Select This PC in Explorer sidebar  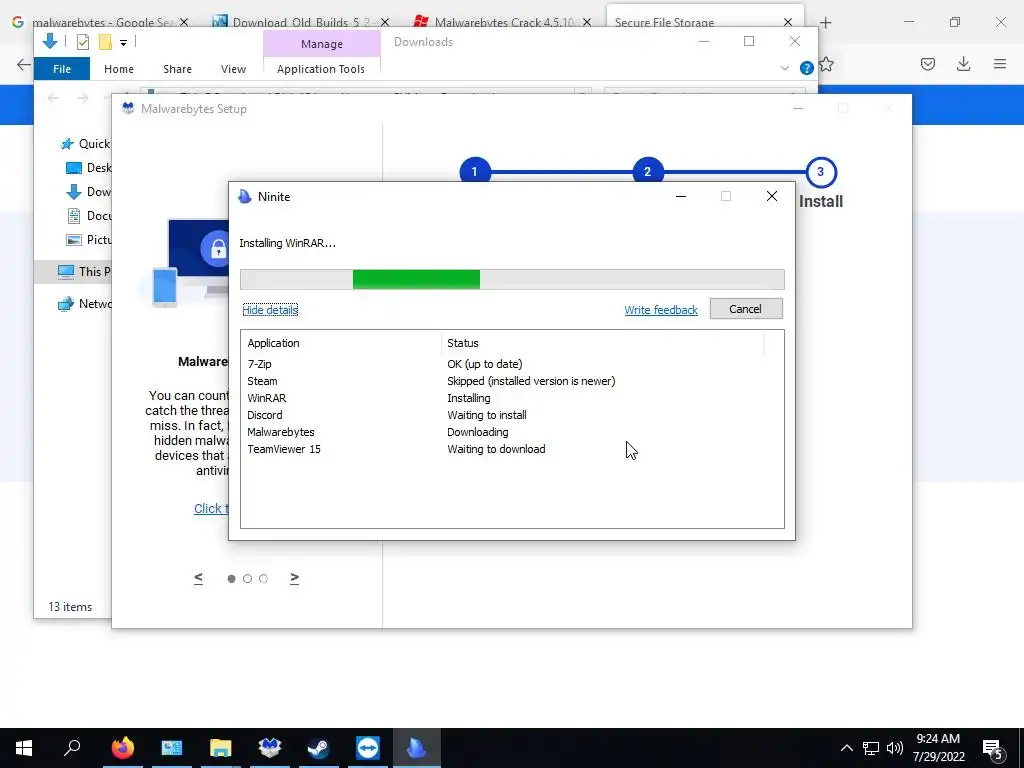pos(73,271)
